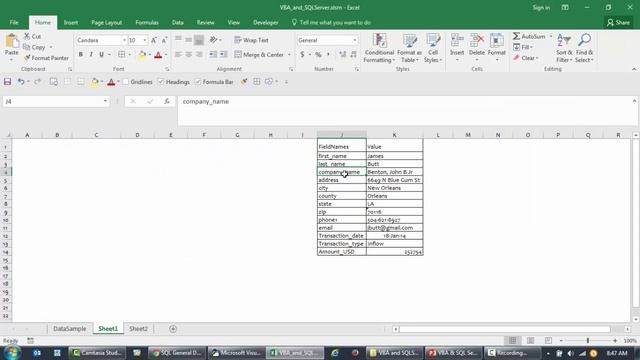This screenshot has width=640, height=360.
Task: Click Undo in Quick Access Toolbar
Action: coord(20,82)
